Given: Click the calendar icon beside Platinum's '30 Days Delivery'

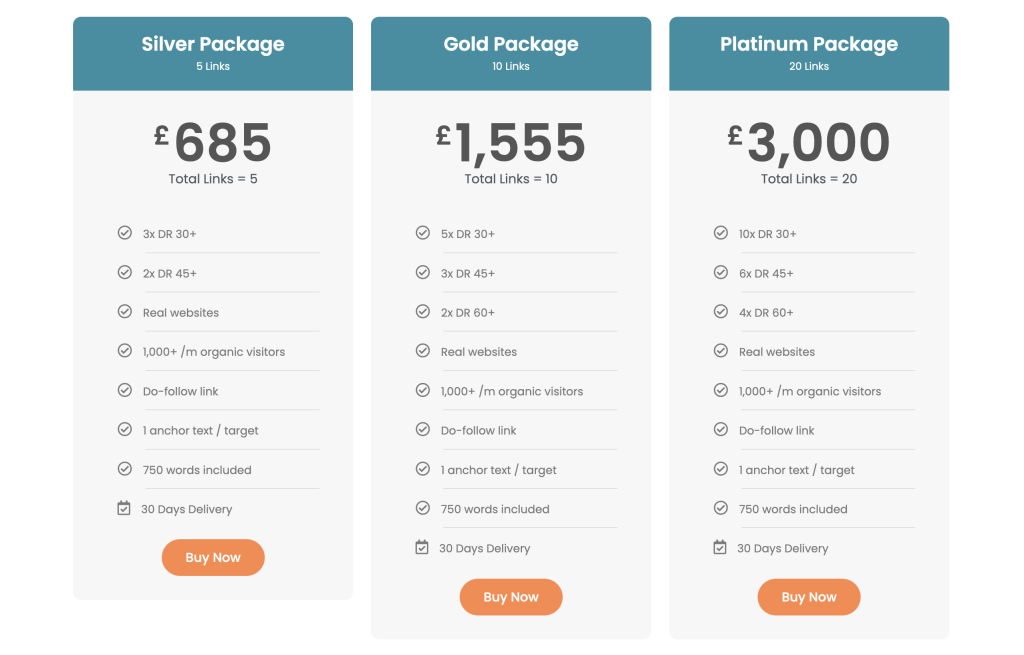Looking at the screenshot, I should tap(720, 547).
